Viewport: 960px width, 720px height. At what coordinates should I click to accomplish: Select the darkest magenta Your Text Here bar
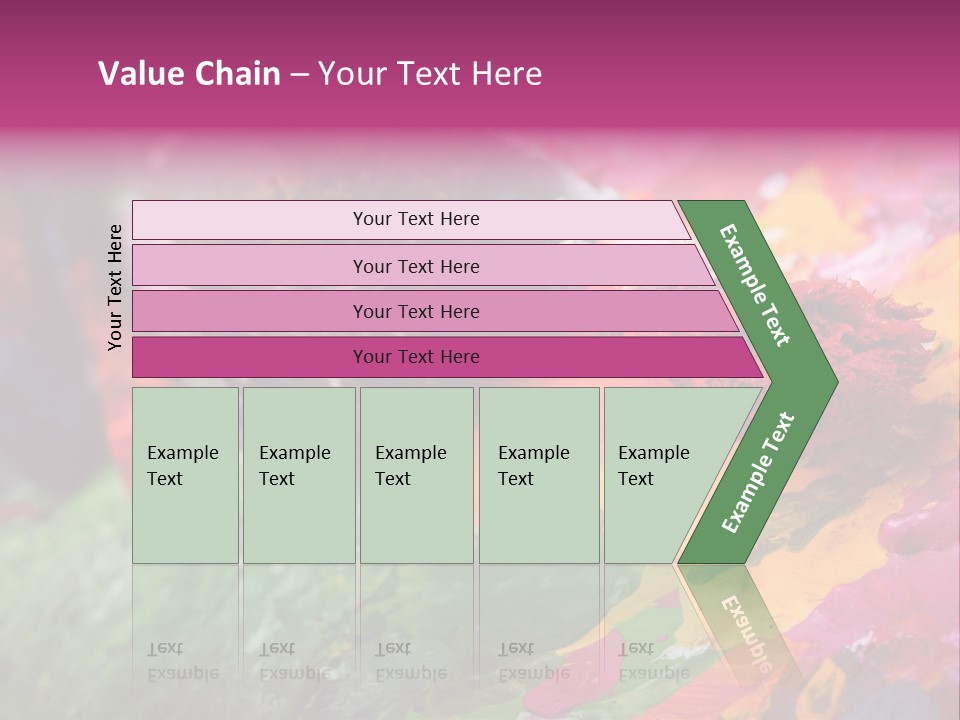click(x=415, y=357)
